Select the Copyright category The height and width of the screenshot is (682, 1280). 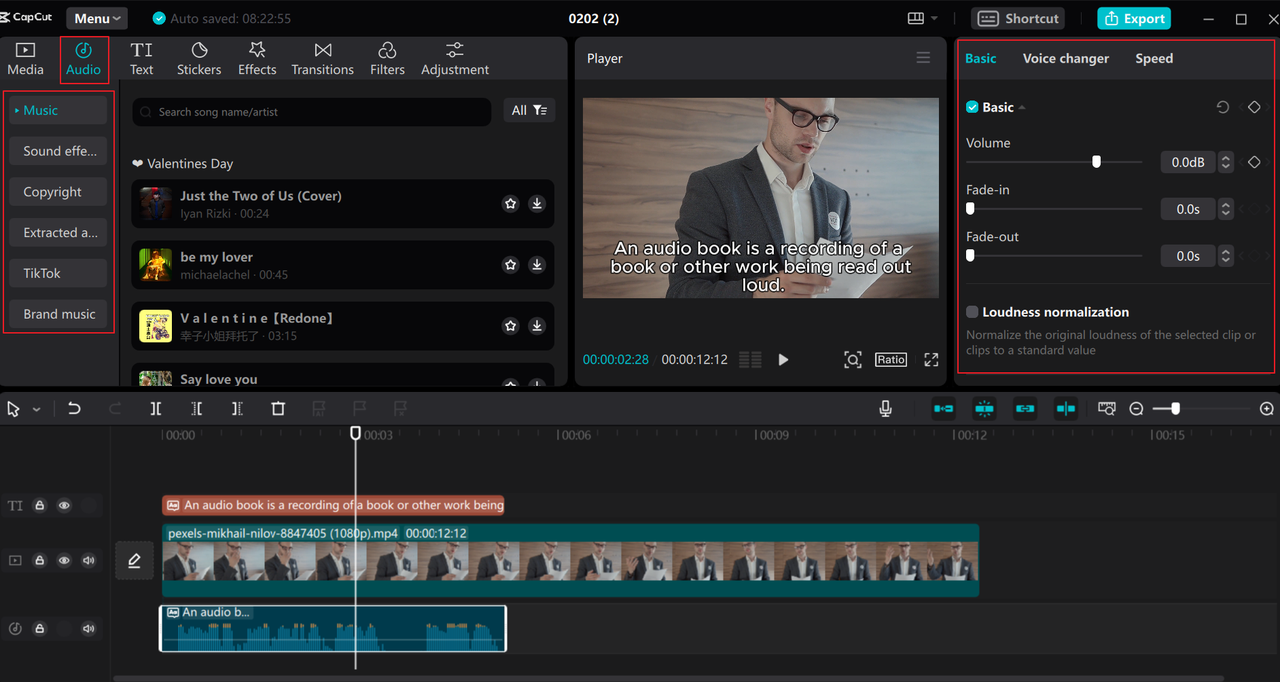[x=59, y=192]
